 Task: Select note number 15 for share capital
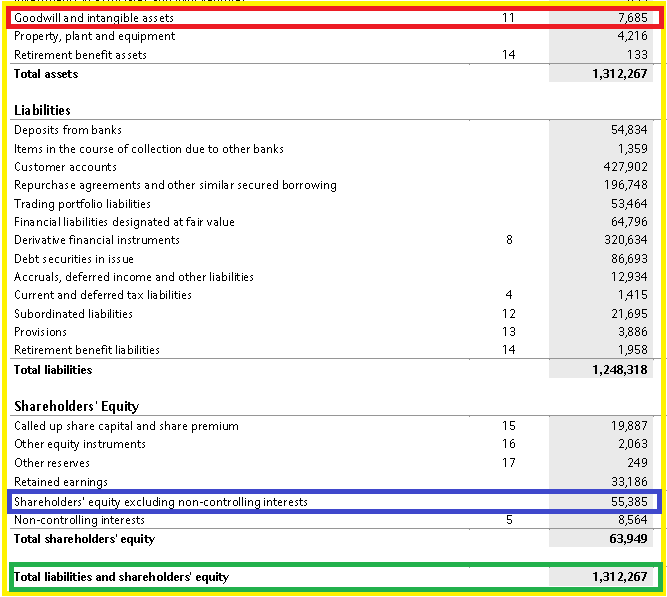(509, 426)
